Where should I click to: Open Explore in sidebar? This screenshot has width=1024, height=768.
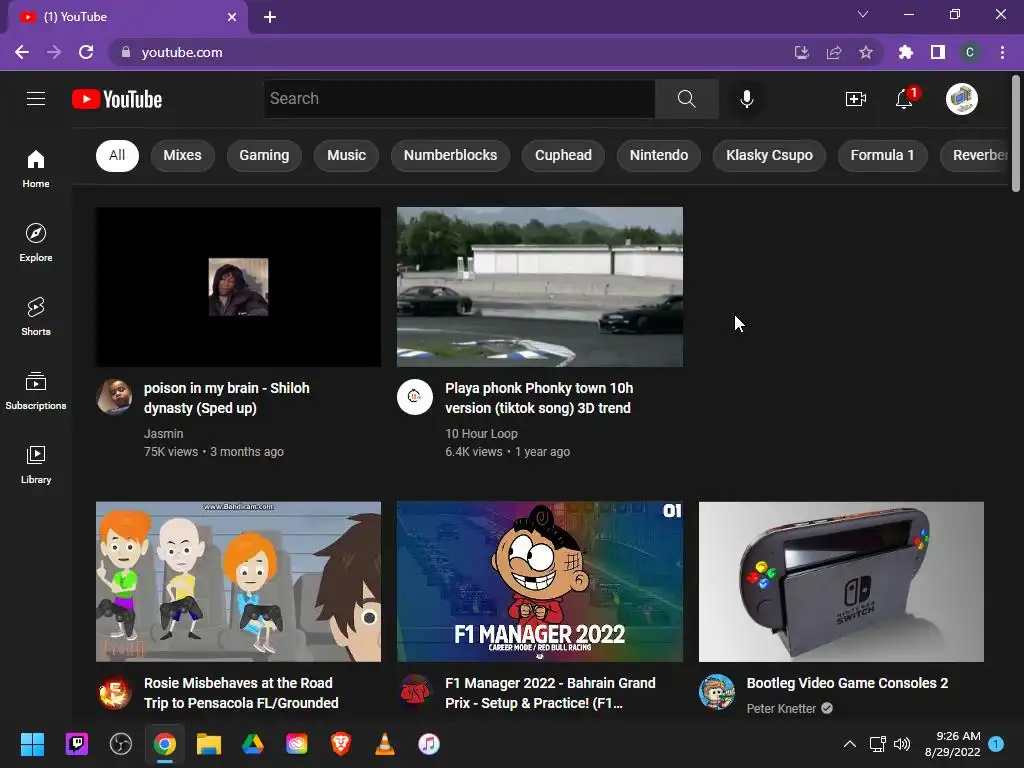(36, 243)
